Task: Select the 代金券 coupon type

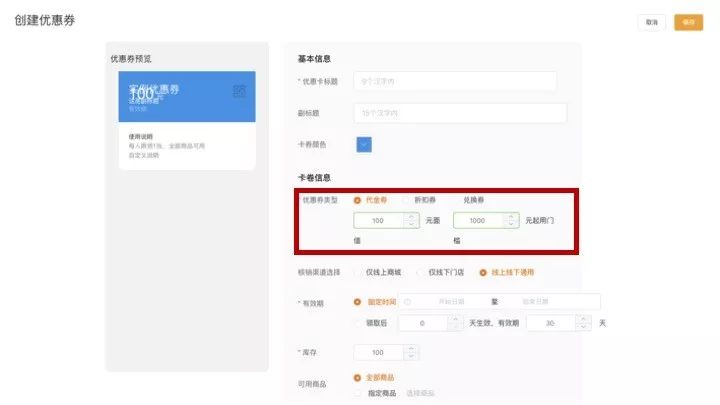Action: click(358, 200)
